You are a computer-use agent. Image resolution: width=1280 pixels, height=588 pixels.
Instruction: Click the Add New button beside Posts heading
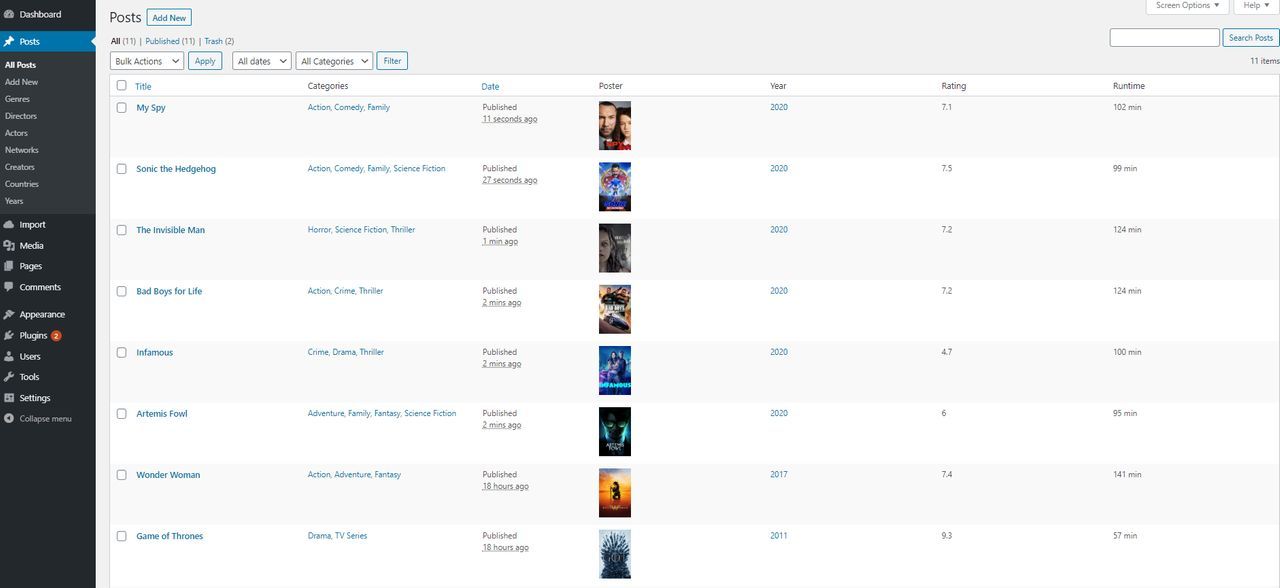[169, 18]
